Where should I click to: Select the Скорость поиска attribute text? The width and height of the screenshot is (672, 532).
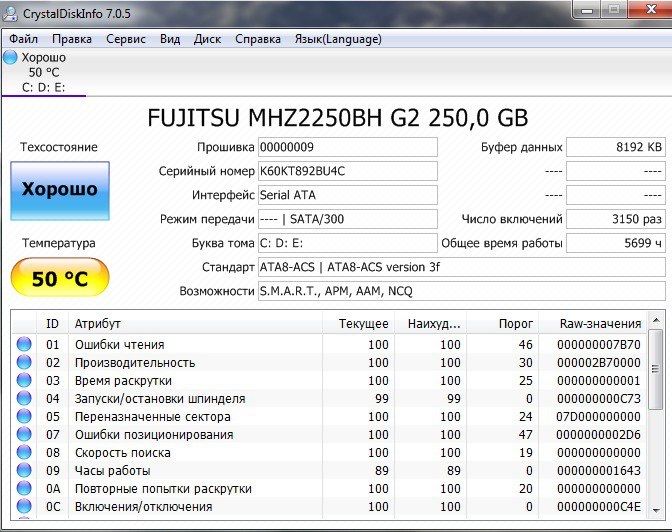[x=123, y=453]
